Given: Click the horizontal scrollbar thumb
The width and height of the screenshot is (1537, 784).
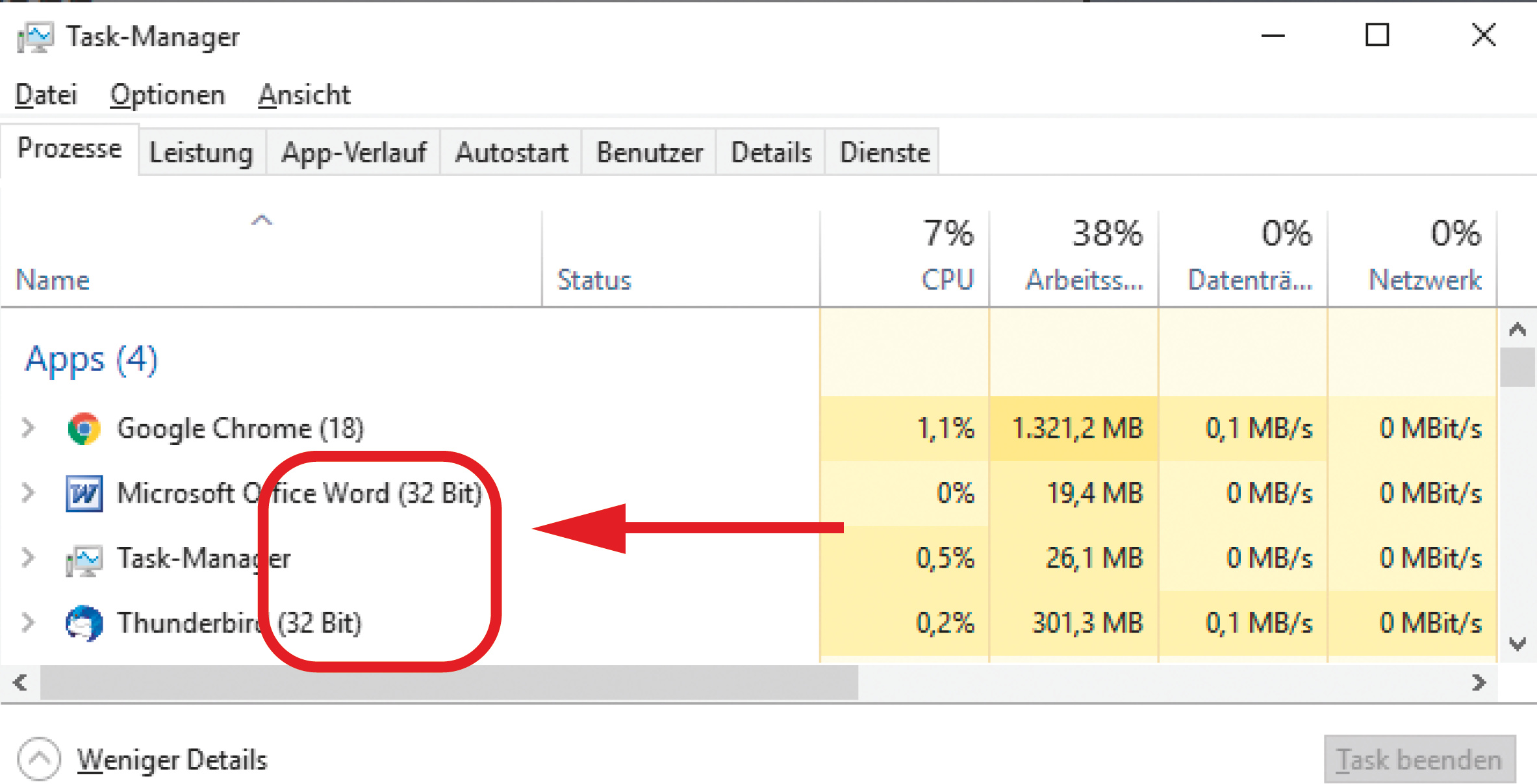Looking at the screenshot, I should coord(448,683).
